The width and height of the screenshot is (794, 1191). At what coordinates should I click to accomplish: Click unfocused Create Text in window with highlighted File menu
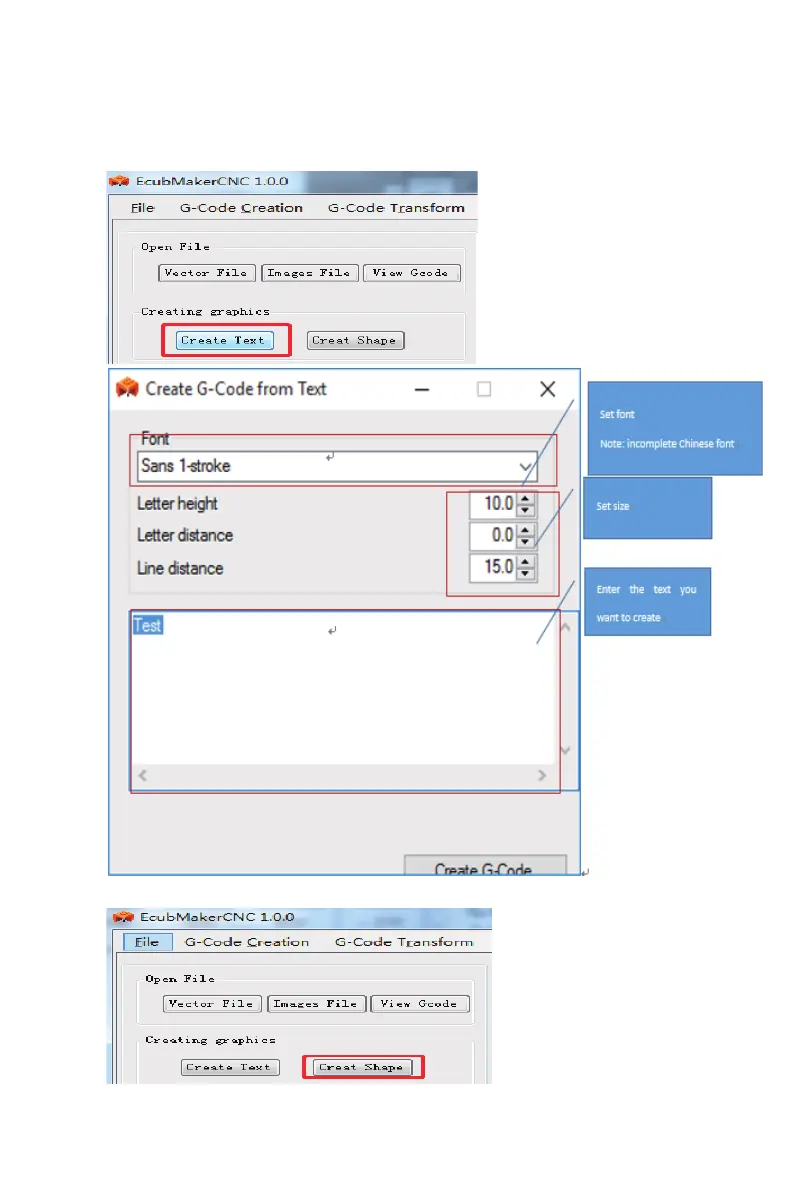coord(230,1067)
